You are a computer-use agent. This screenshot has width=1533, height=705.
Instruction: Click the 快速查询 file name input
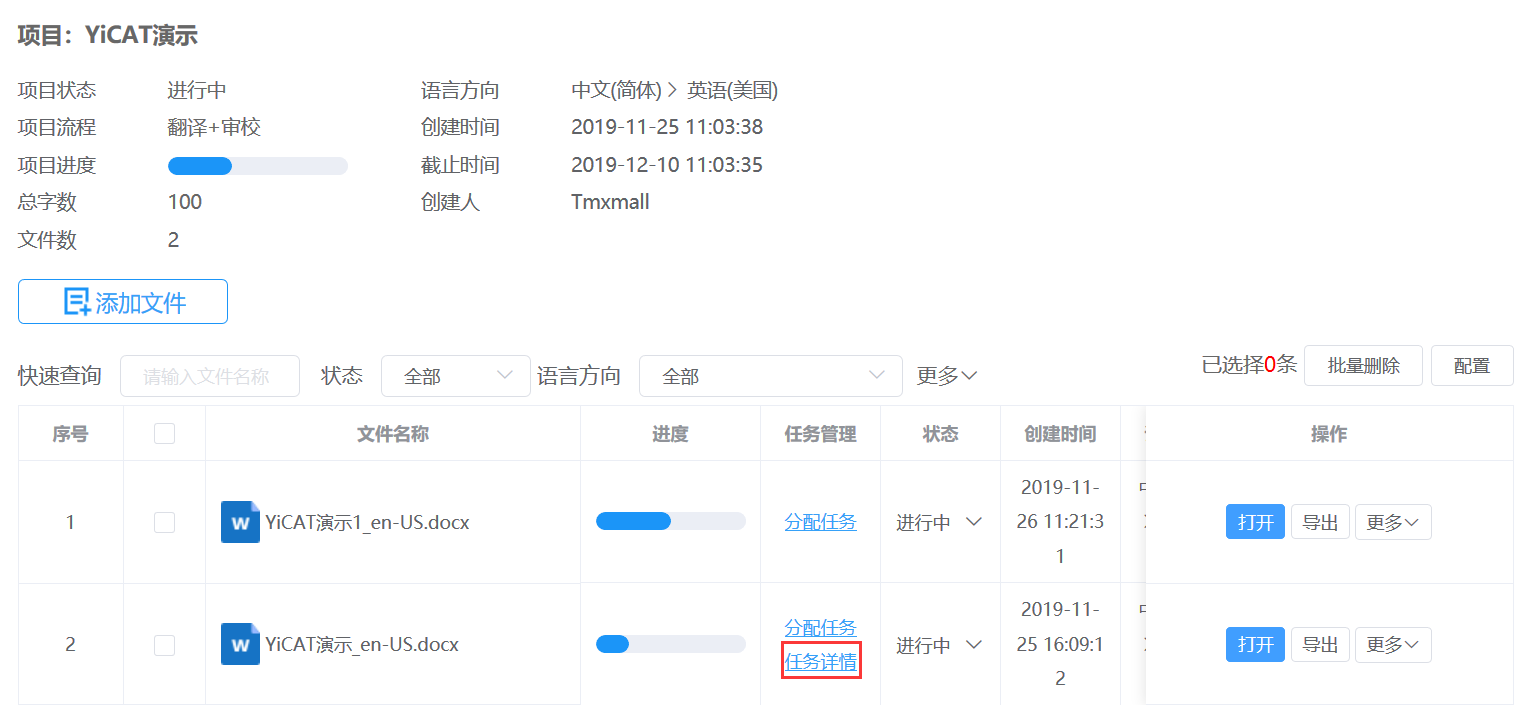(210, 376)
